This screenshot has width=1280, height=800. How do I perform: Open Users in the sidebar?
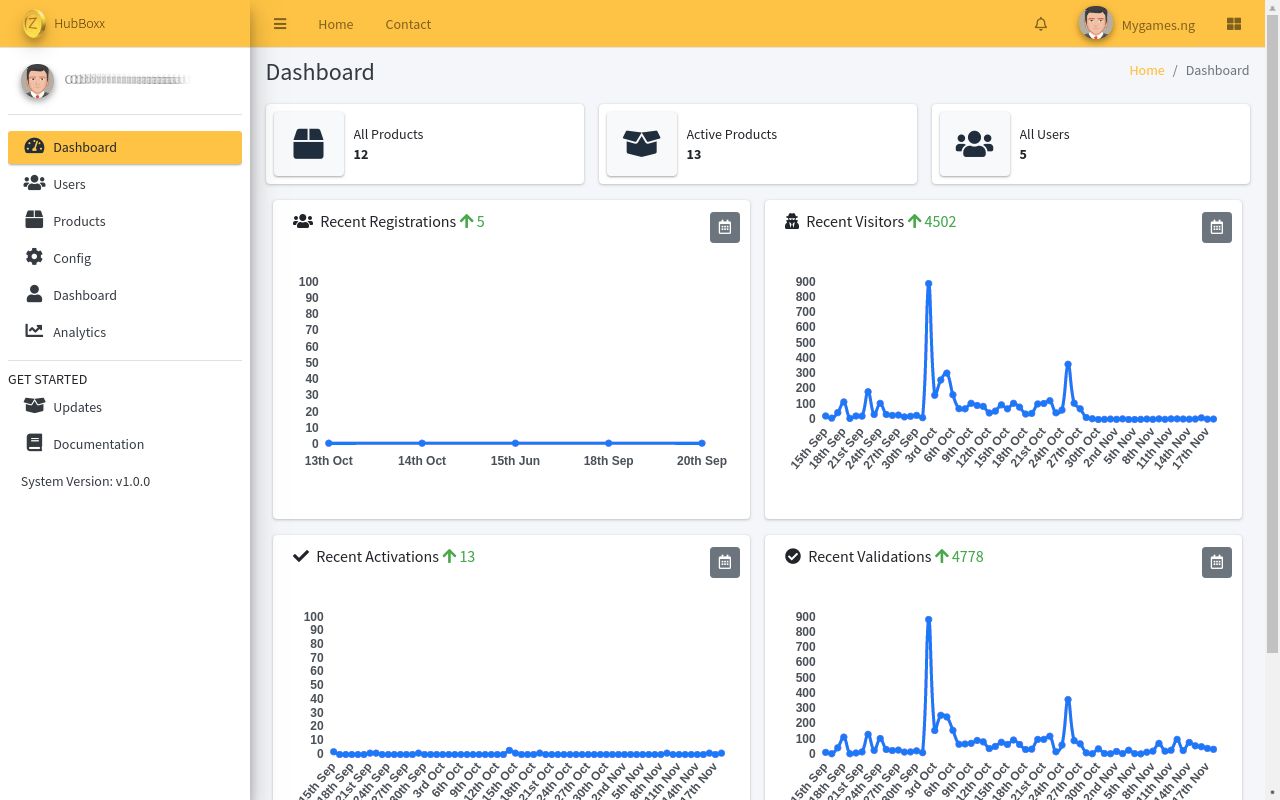[x=69, y=184]
